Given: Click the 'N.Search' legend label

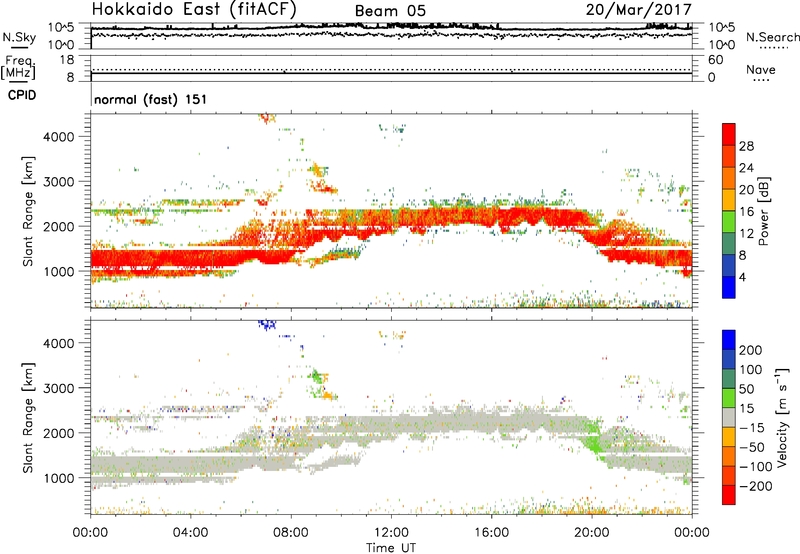Looking at the screenshot, I should click(x=772, y=37).
